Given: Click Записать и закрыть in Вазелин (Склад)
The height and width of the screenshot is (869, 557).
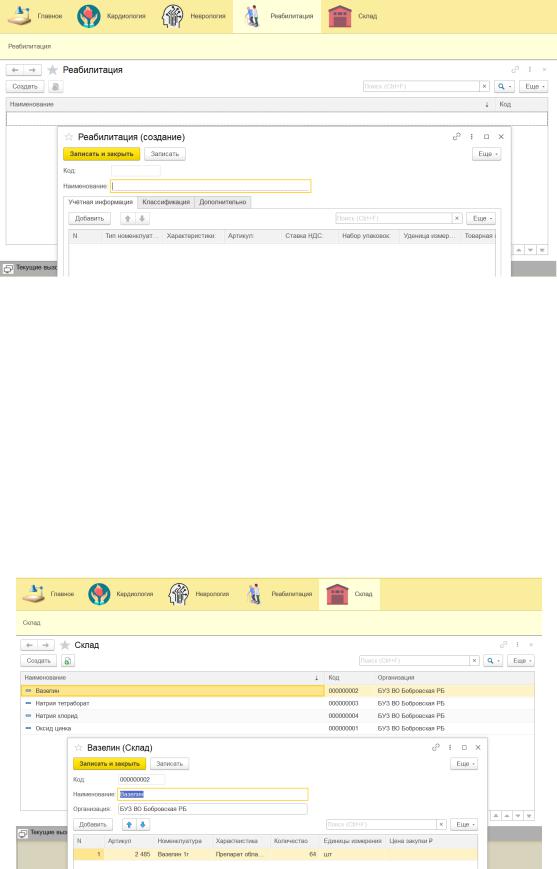Looking at the screenshot, I should 109,764.
